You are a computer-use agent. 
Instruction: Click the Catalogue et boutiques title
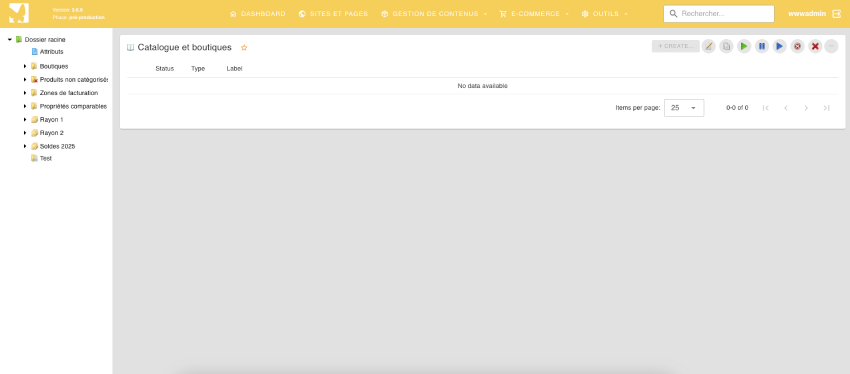tap(184, 48)
